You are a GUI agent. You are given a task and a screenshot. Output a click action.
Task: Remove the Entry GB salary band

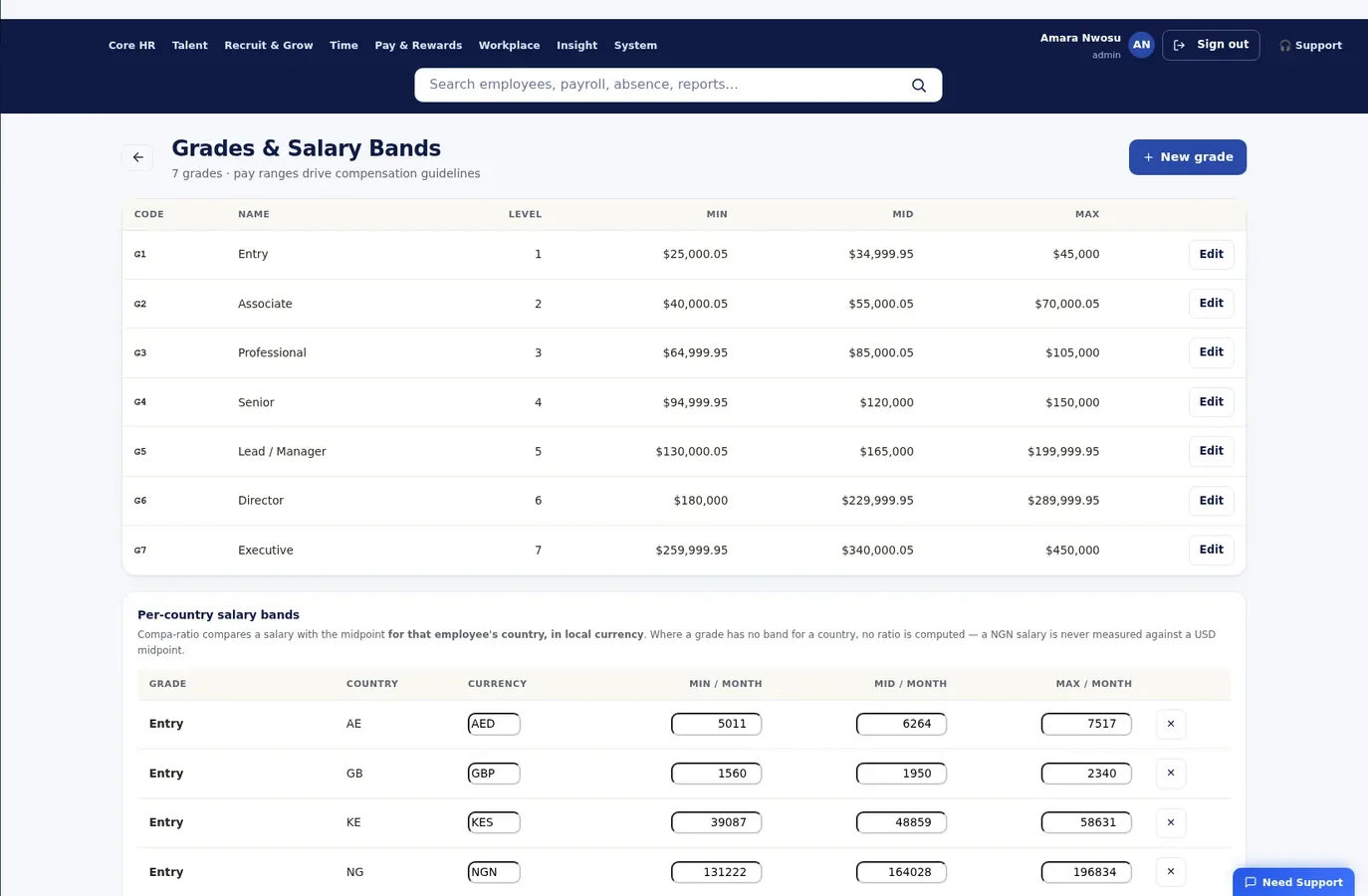1171,774
